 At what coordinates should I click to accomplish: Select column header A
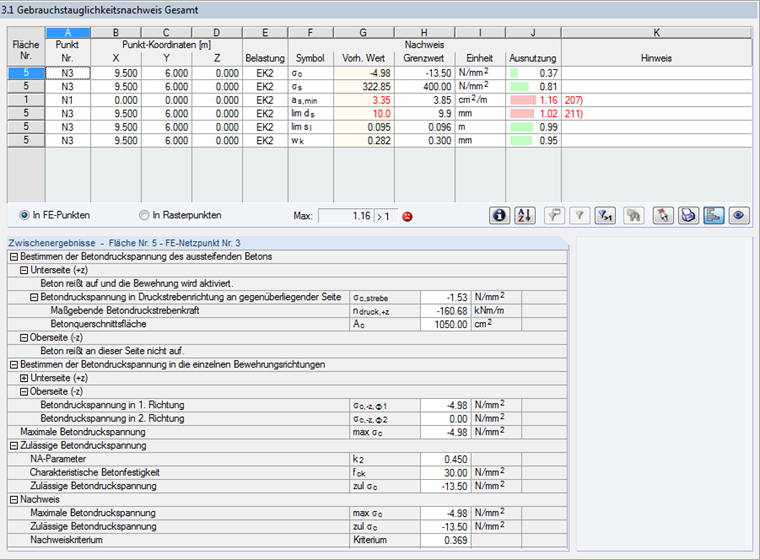[68, 32]
